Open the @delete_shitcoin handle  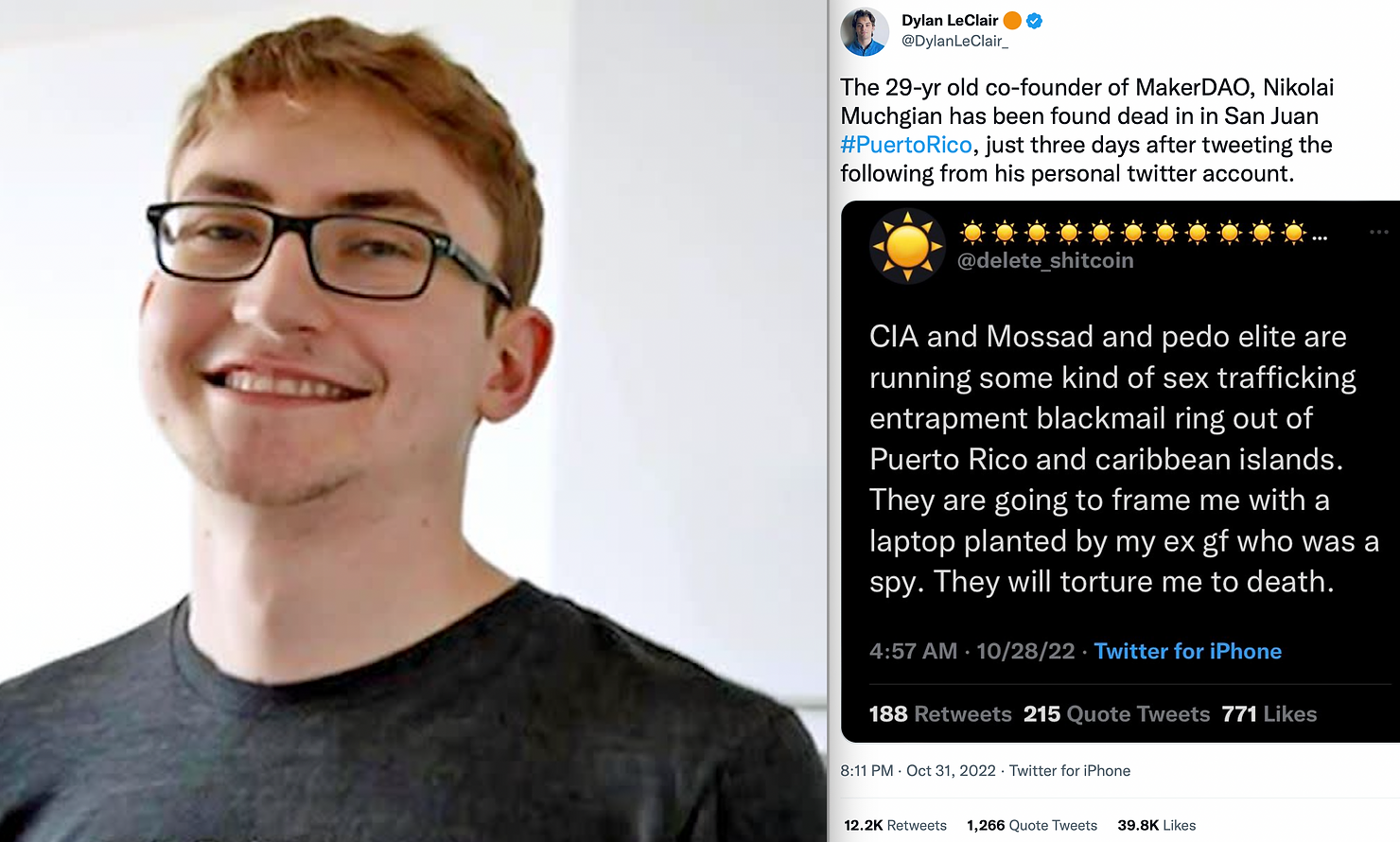coord(1045,260)
